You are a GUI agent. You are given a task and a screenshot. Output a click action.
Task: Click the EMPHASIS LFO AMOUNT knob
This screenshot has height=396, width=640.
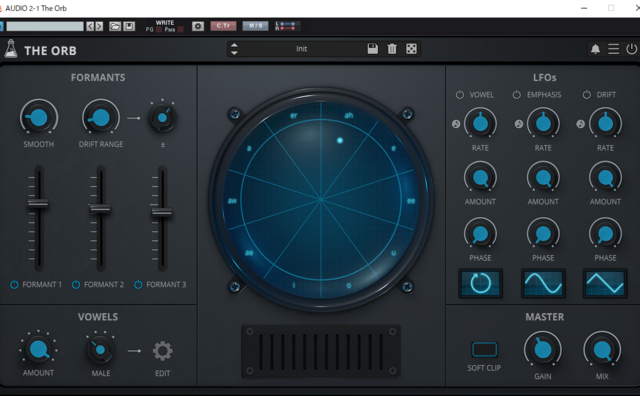[543, 178]
